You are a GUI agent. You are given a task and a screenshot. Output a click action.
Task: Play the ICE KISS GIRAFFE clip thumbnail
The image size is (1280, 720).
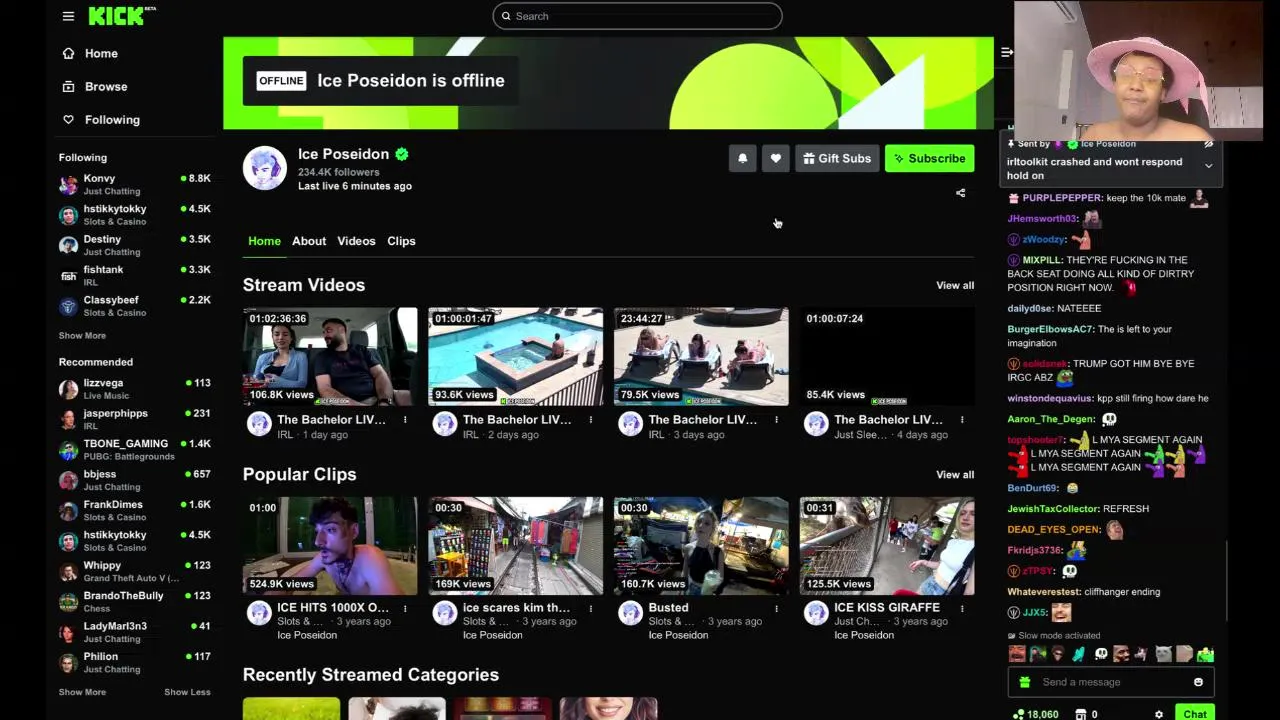coord(887,545)
